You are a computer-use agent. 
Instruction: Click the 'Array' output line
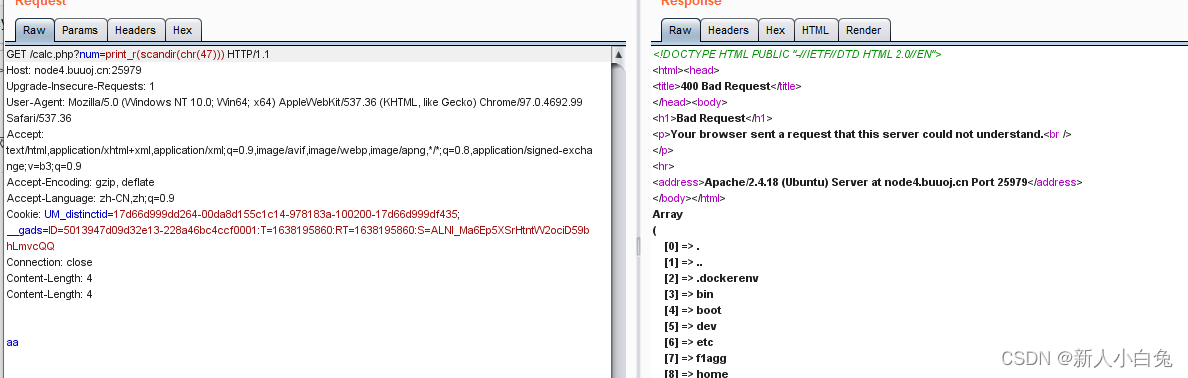tap(667, 214)
